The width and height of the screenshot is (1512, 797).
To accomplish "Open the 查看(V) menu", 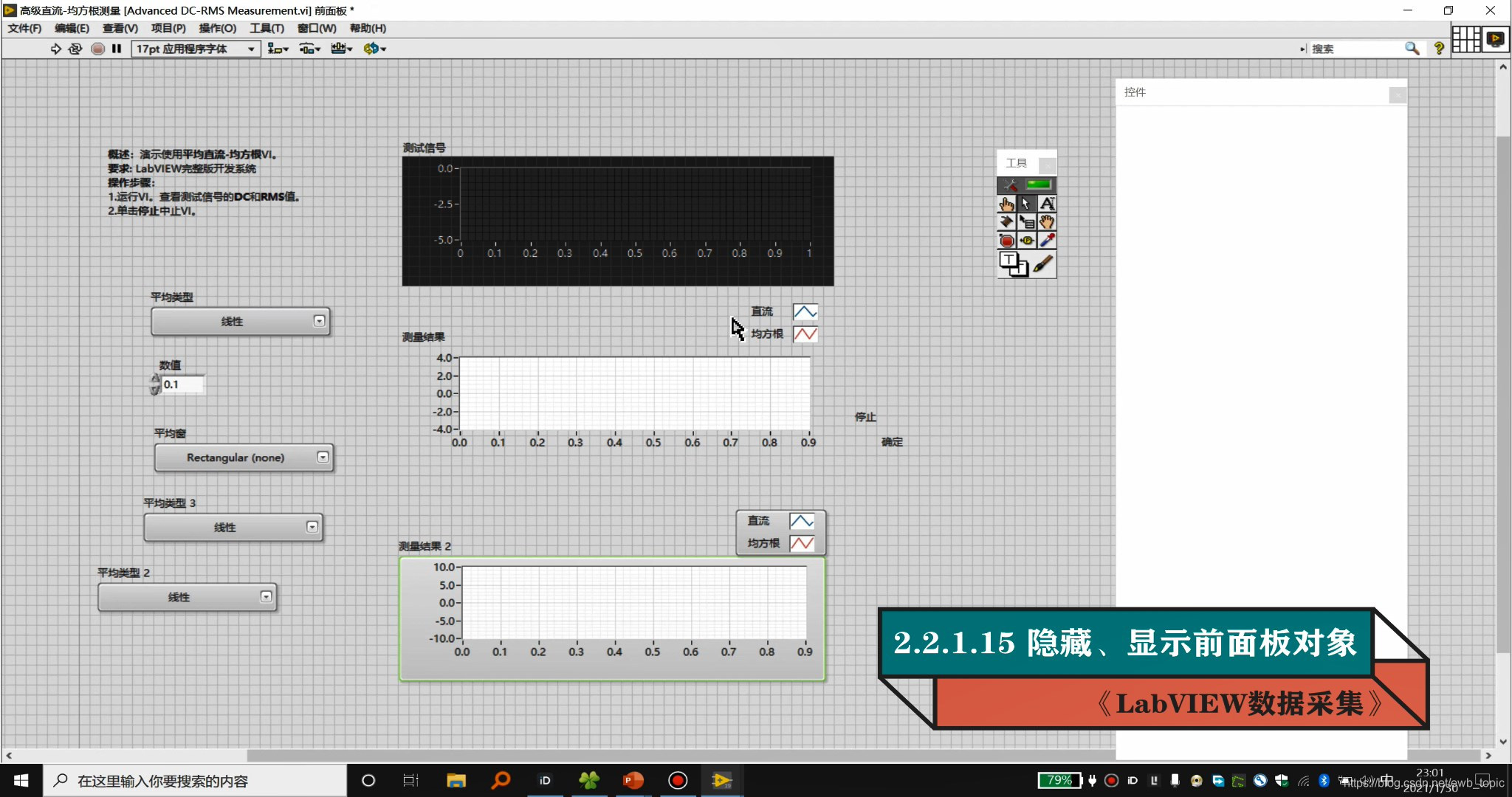I will (x=120, y=28).
